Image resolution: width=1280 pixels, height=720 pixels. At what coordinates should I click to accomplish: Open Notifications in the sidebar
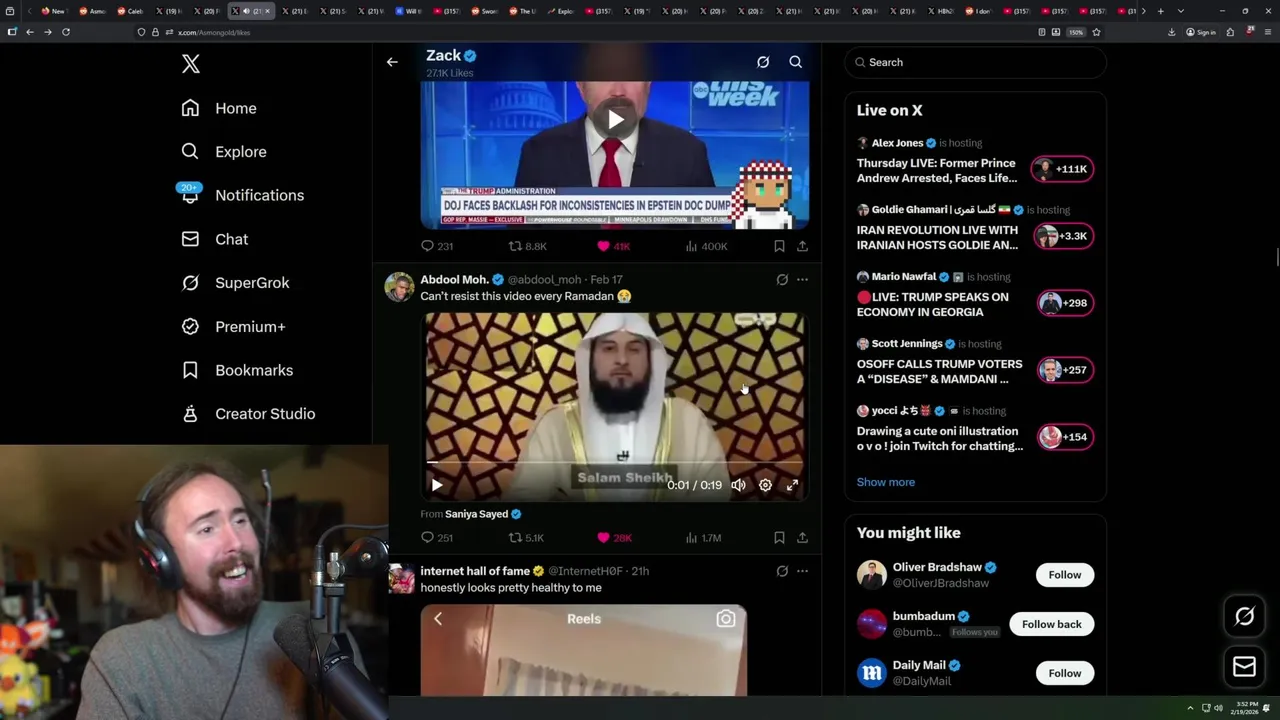coord(242,195)
